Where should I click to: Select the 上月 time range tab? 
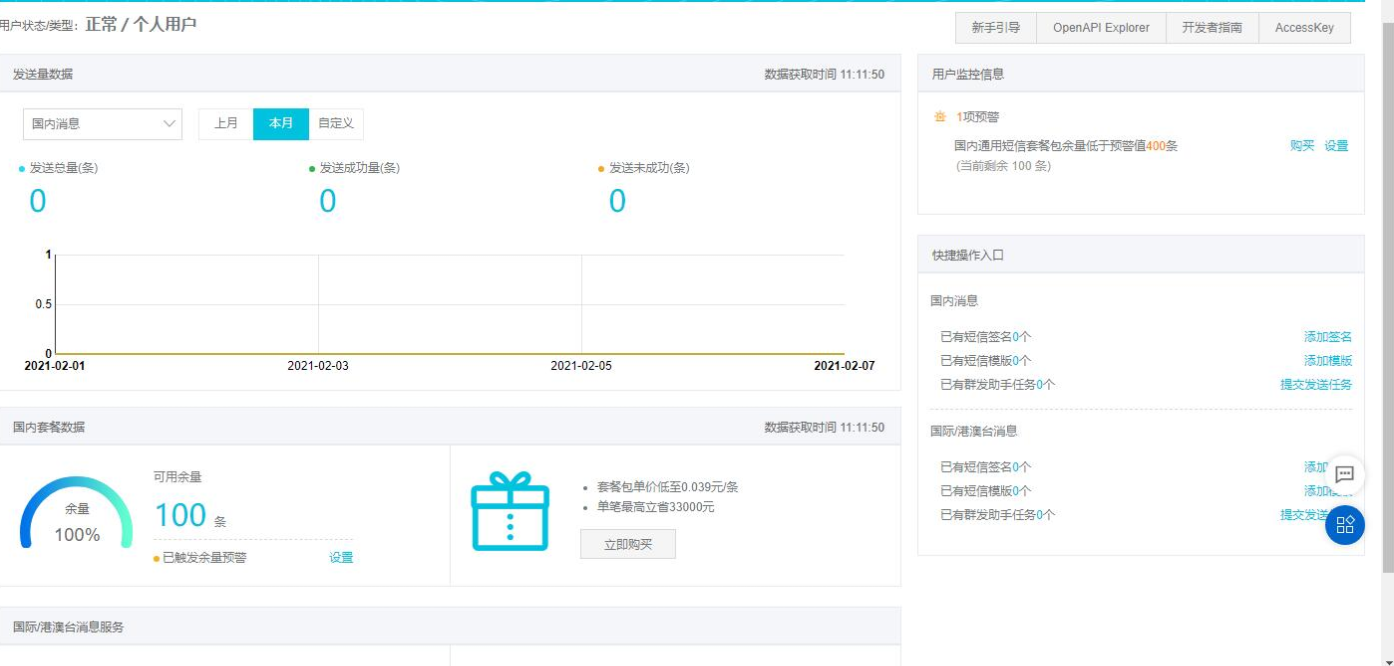226,124
